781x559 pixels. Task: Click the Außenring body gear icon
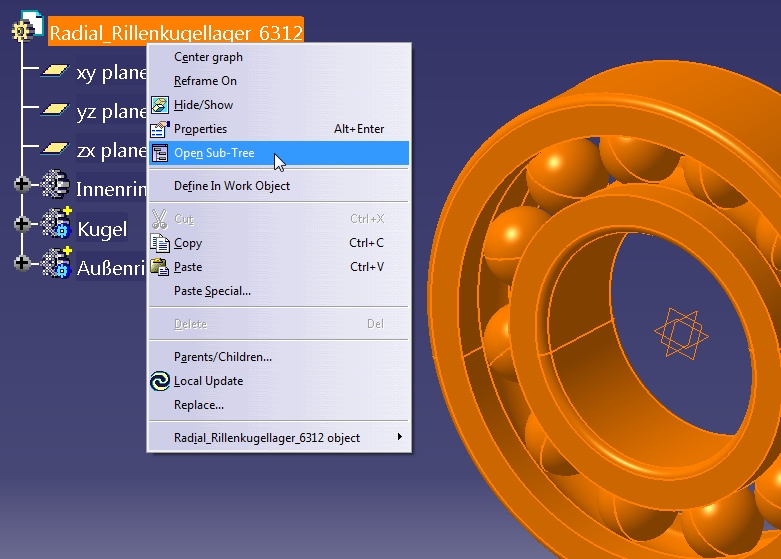56,263
